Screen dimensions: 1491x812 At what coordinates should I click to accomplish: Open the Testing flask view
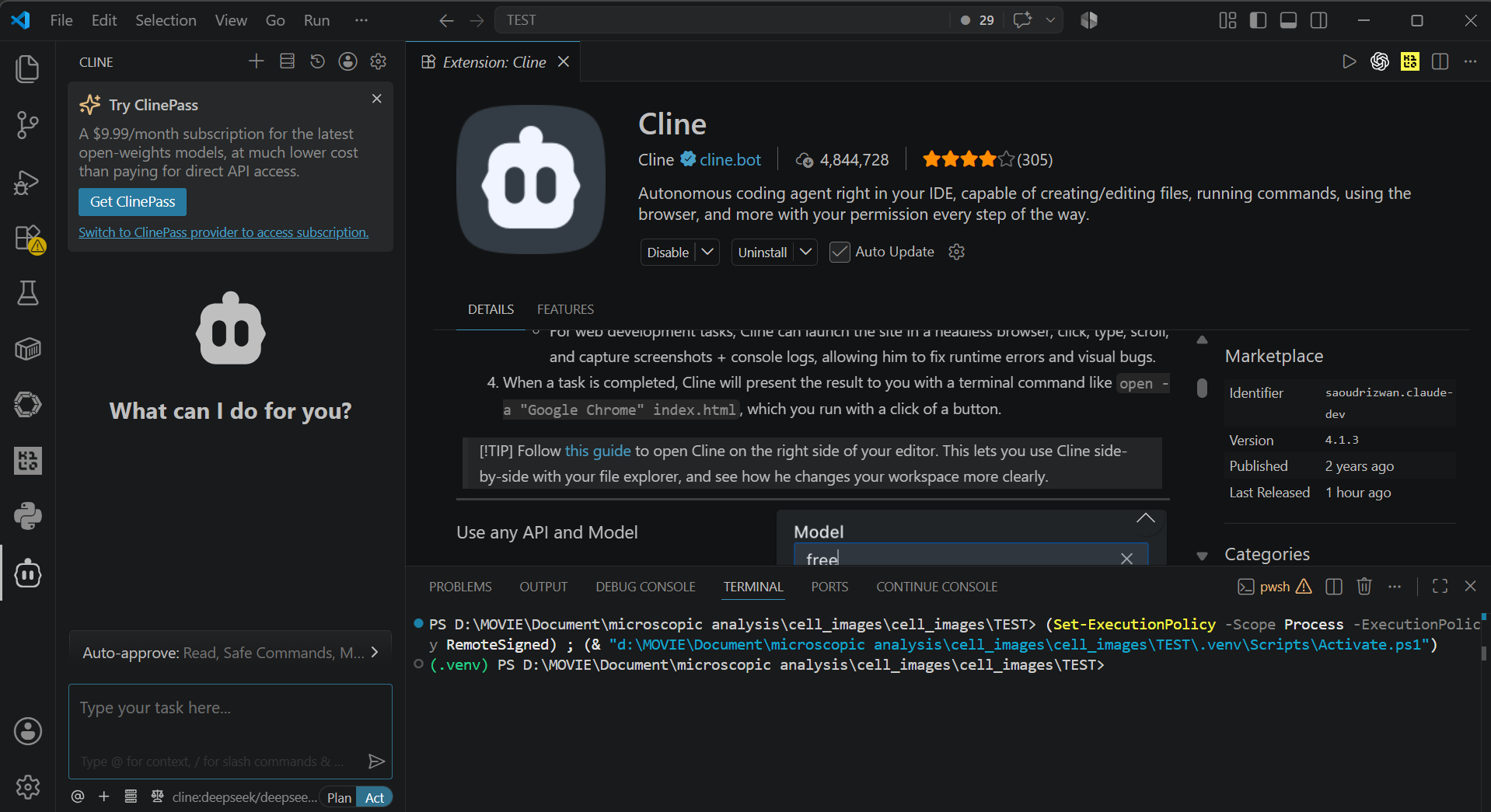coord(28,294)
